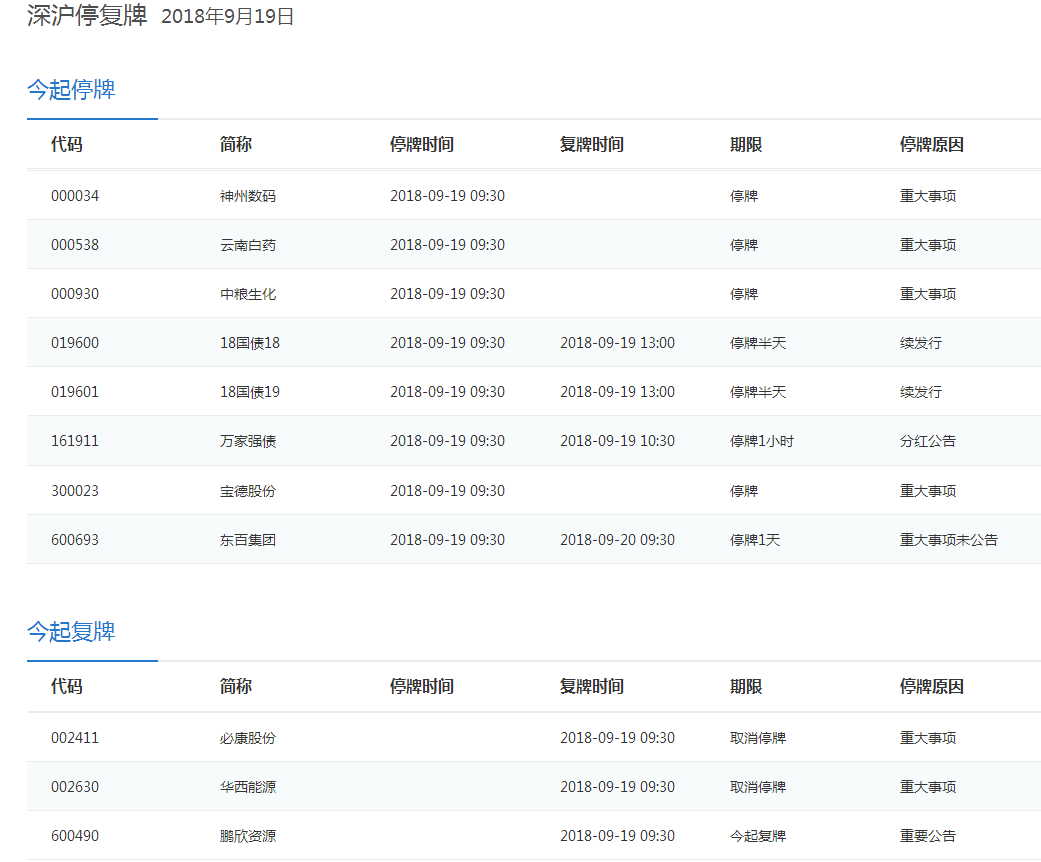Select 18国债19 row name

coord(249,392)
